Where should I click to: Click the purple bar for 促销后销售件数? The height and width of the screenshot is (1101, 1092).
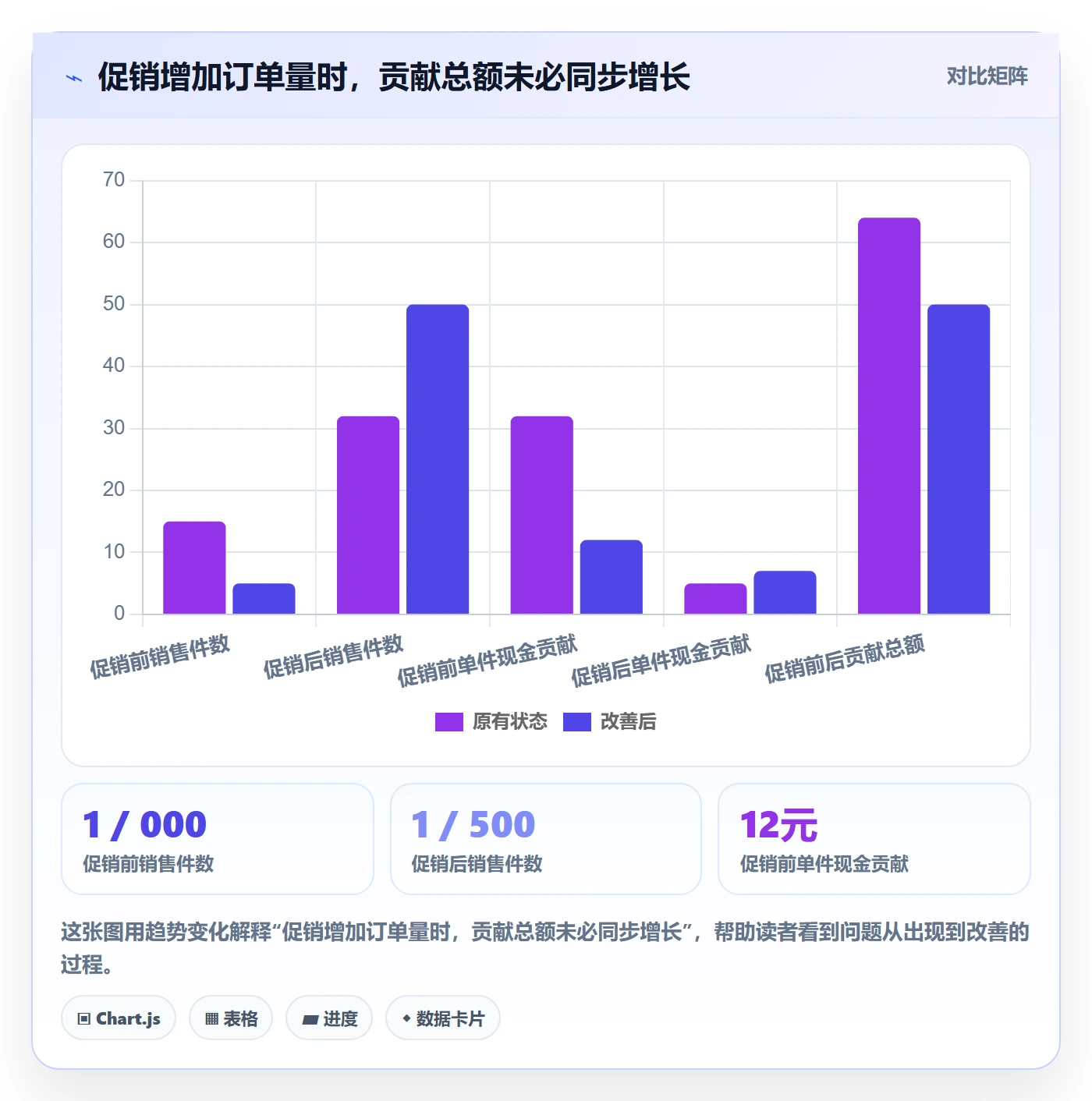pos(368,515)
